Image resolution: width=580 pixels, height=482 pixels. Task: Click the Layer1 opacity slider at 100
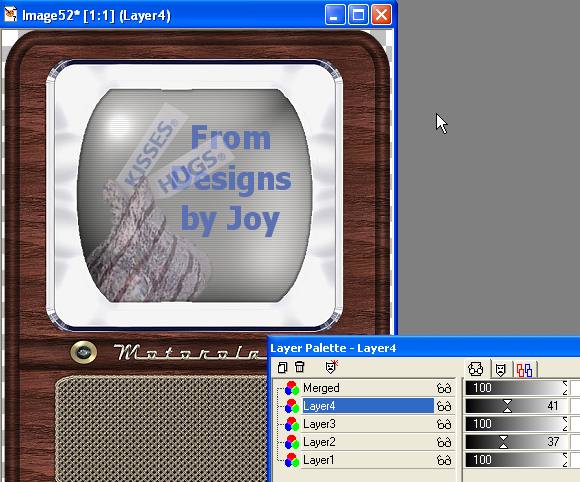point(516,460)
